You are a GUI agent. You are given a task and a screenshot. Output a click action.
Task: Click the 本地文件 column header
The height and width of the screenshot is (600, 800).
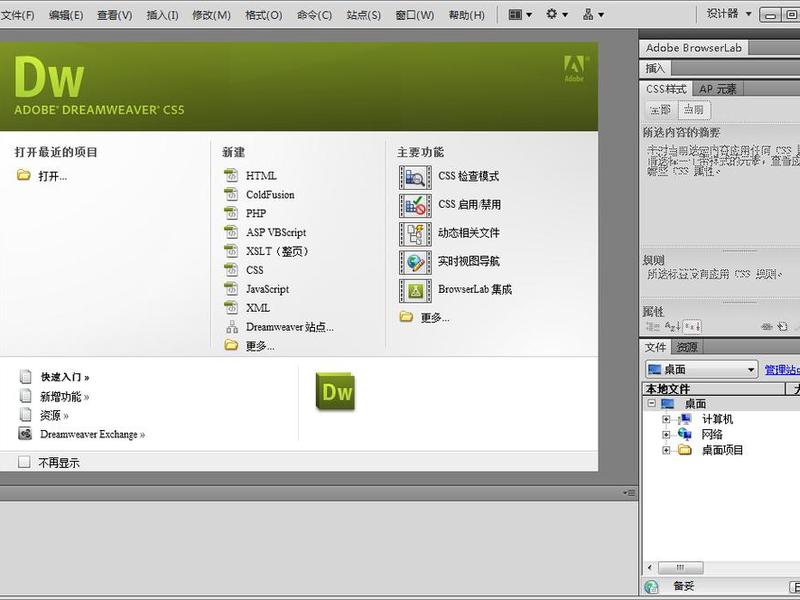point(713,389)
